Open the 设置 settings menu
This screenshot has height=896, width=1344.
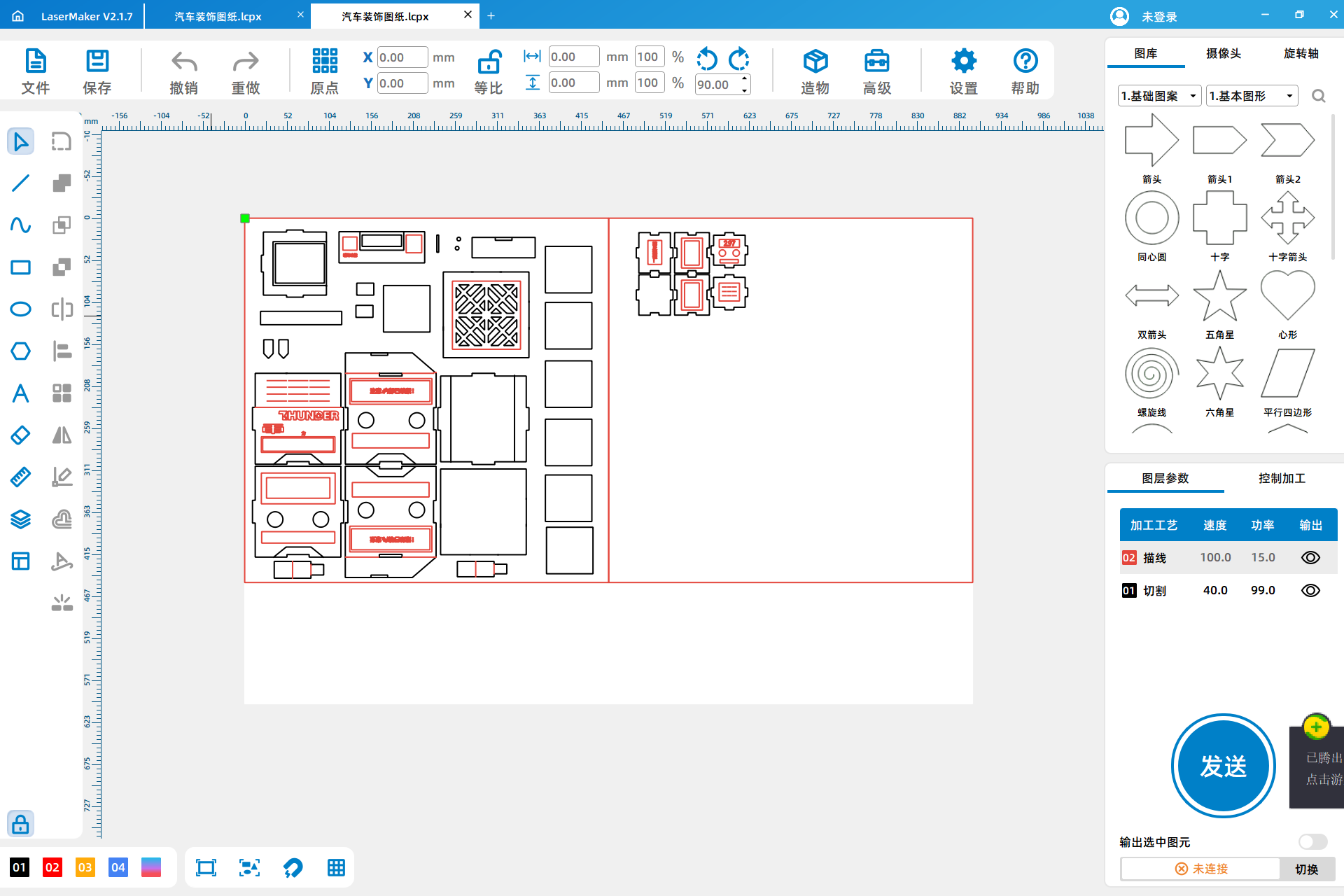pyautogui.click(x=964, y=71)
